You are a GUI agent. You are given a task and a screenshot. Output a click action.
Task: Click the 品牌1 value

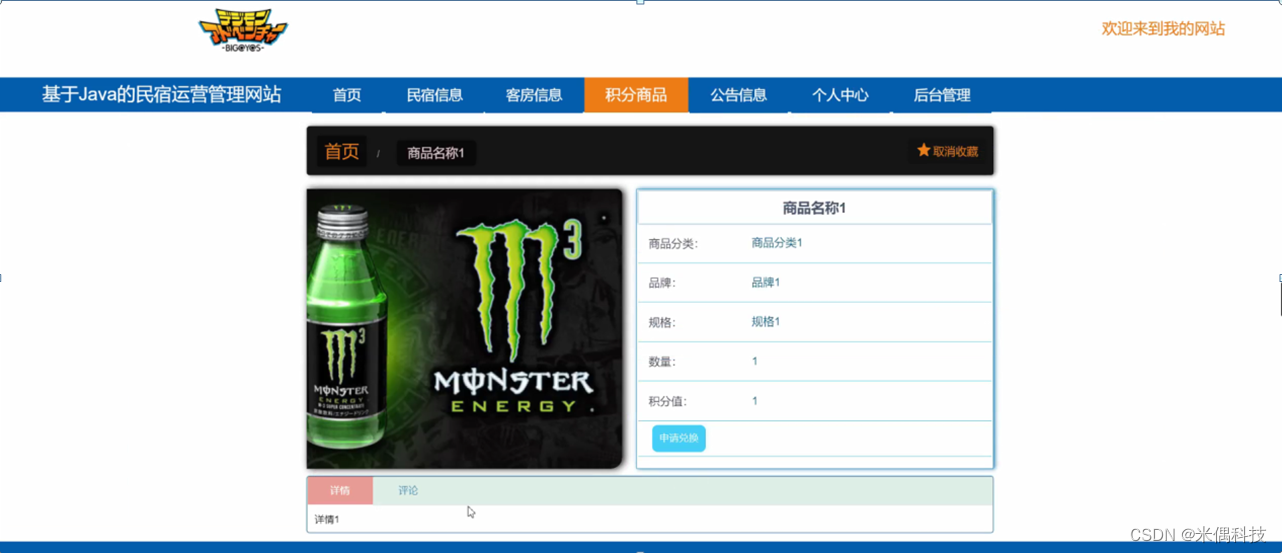(765, 283)
